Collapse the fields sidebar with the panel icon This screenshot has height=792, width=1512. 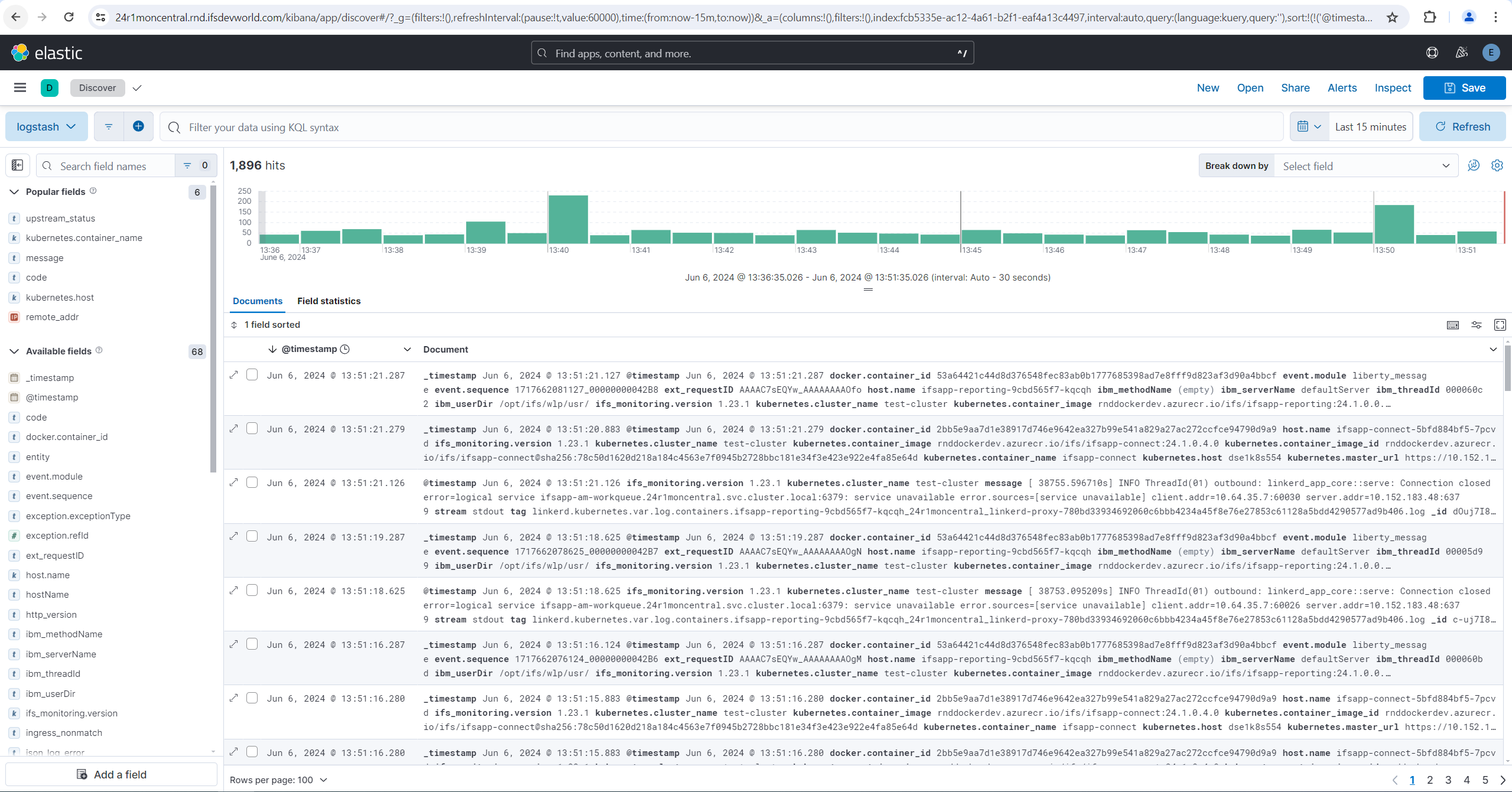17,165
